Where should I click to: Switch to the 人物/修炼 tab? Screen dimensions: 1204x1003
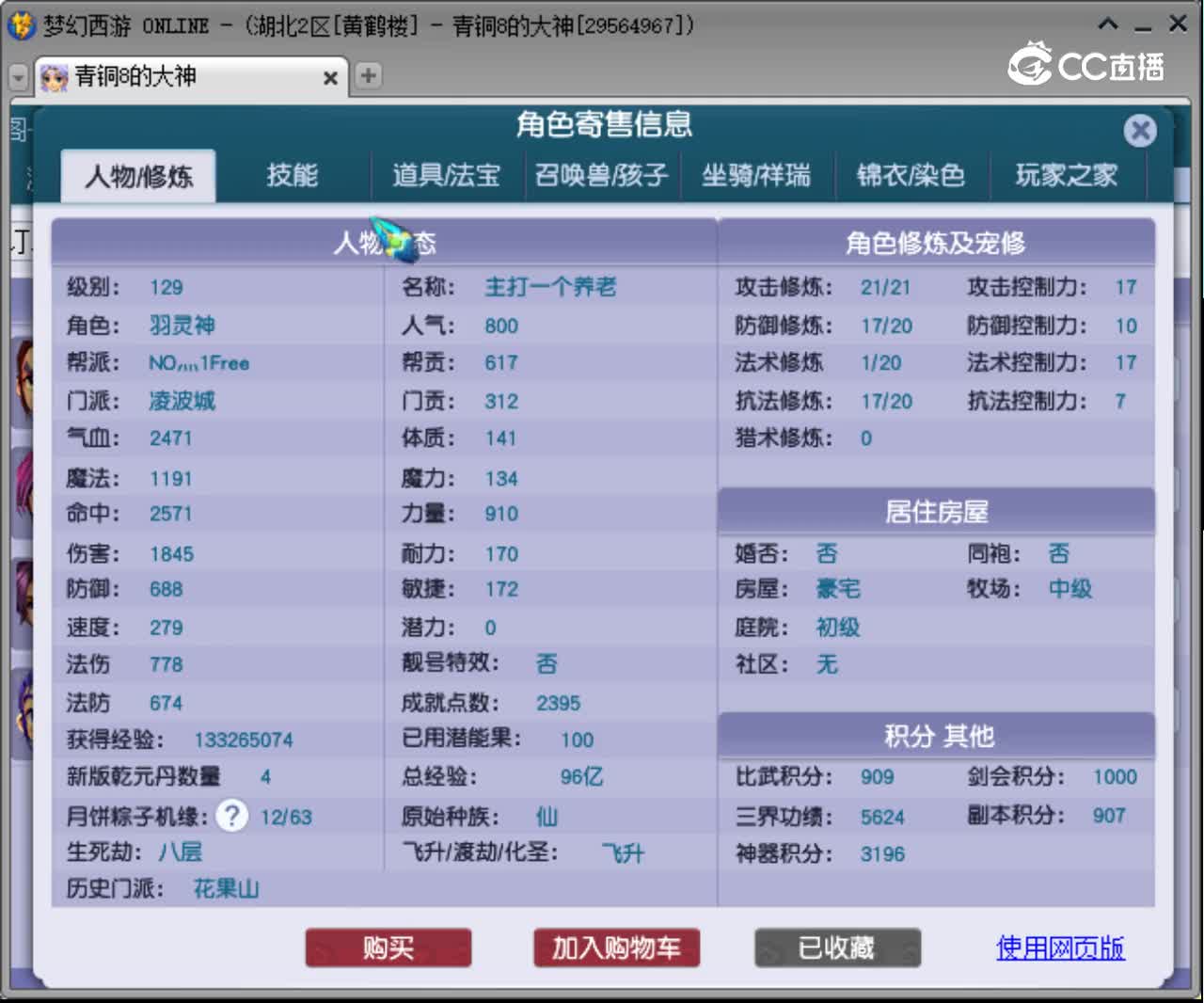click(x=138, y=176)
